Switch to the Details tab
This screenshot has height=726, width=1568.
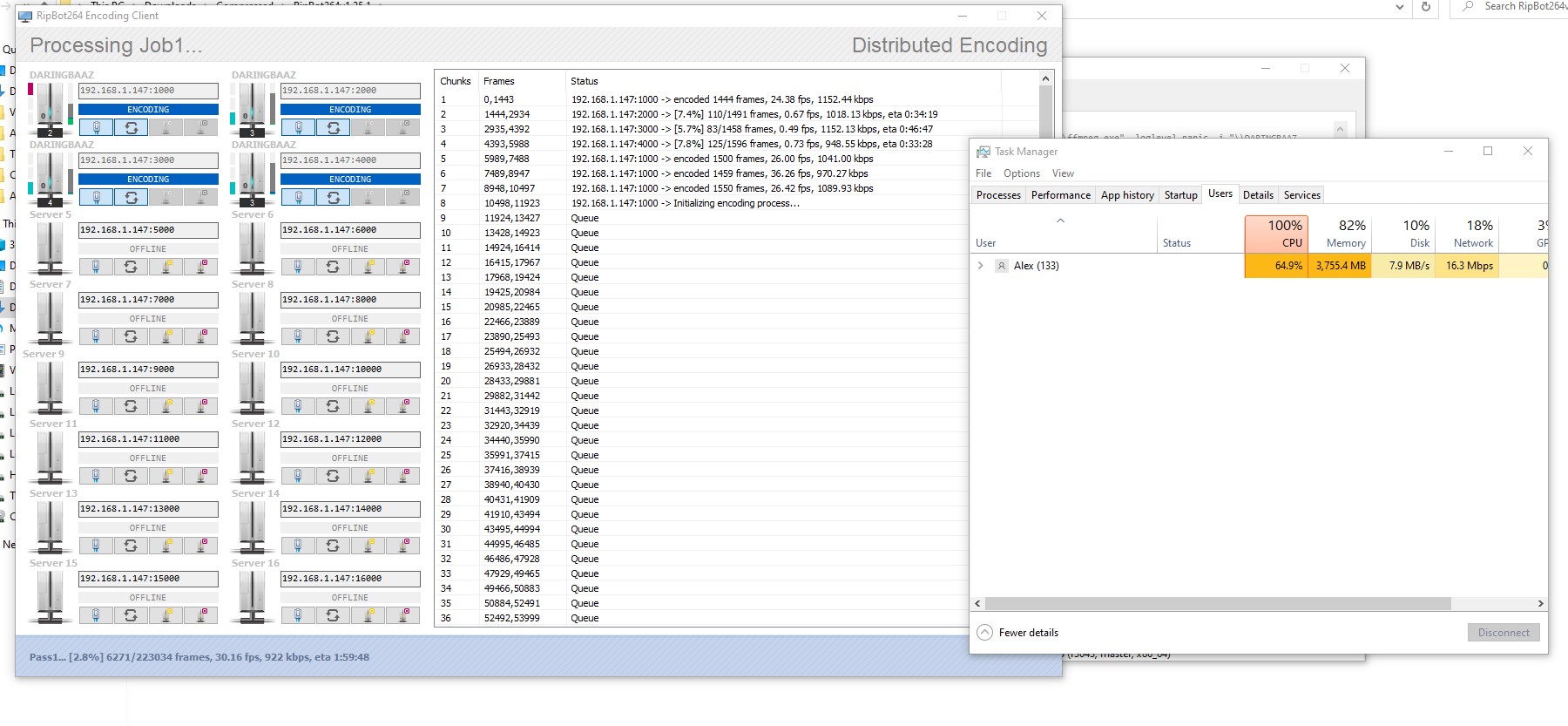[1258, 195]
